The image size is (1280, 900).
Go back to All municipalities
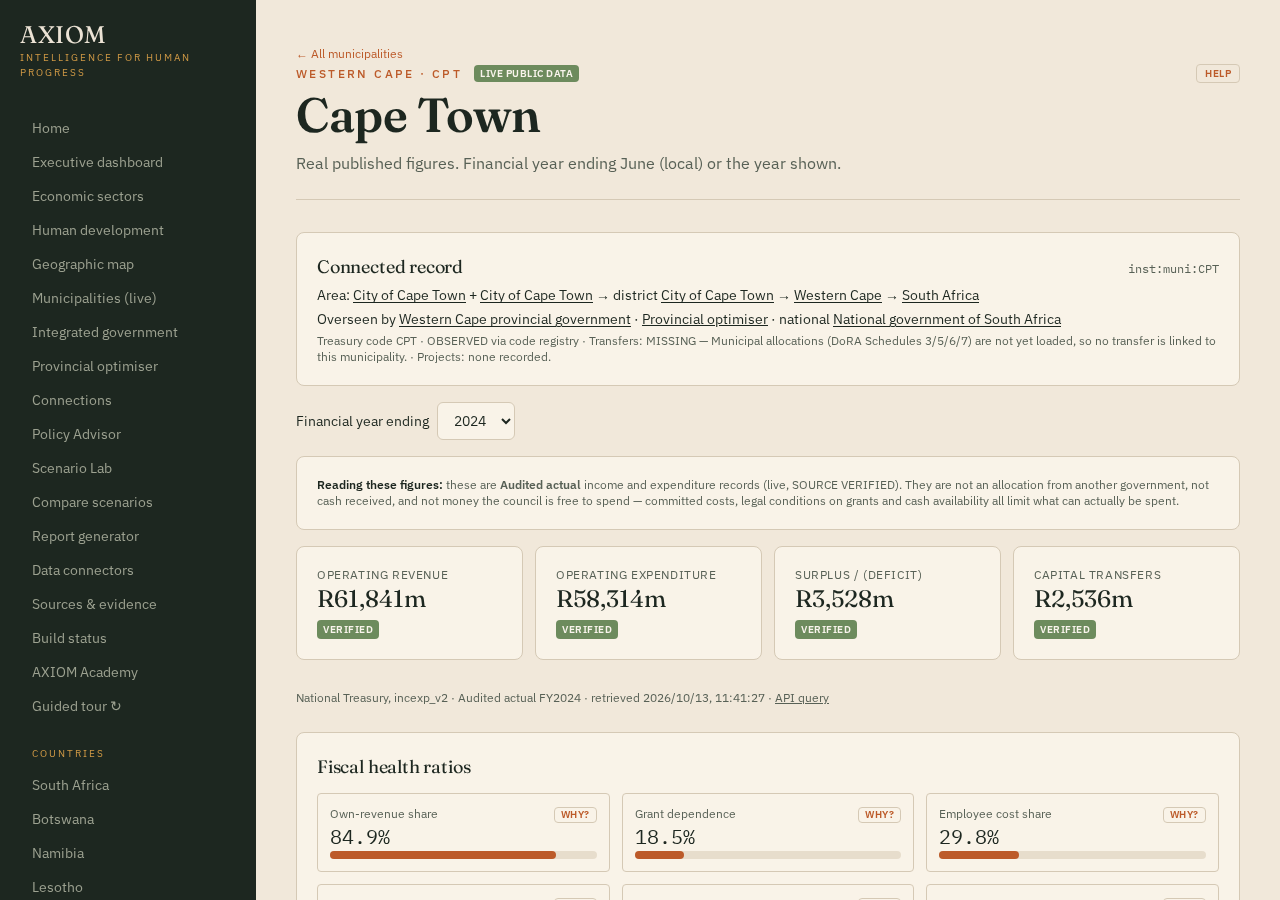349,54
